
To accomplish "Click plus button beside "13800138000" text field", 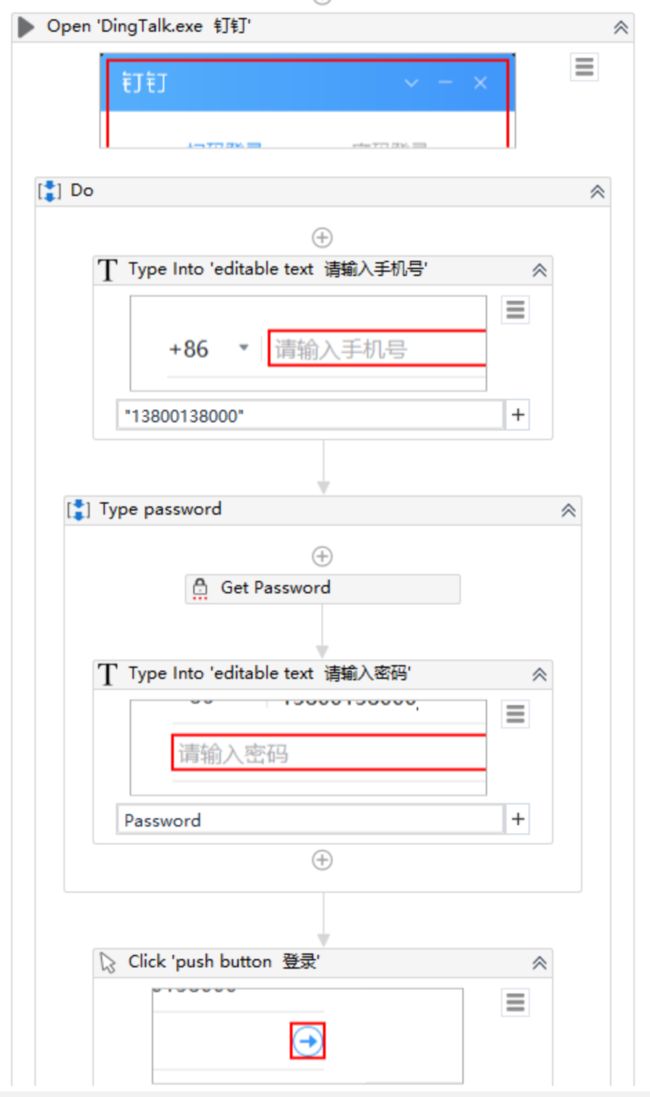I will coord(518,415).
